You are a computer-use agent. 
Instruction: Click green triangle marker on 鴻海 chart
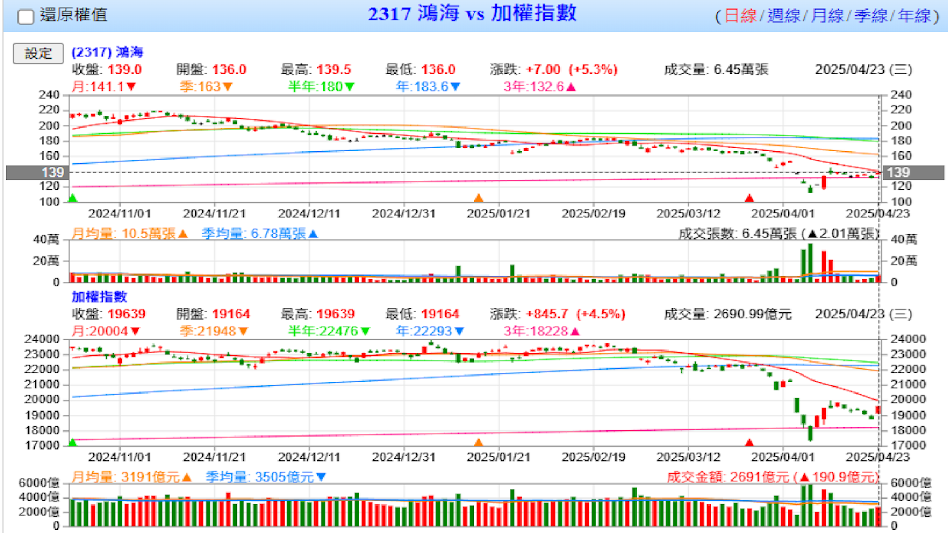click(x=73, y=198)
